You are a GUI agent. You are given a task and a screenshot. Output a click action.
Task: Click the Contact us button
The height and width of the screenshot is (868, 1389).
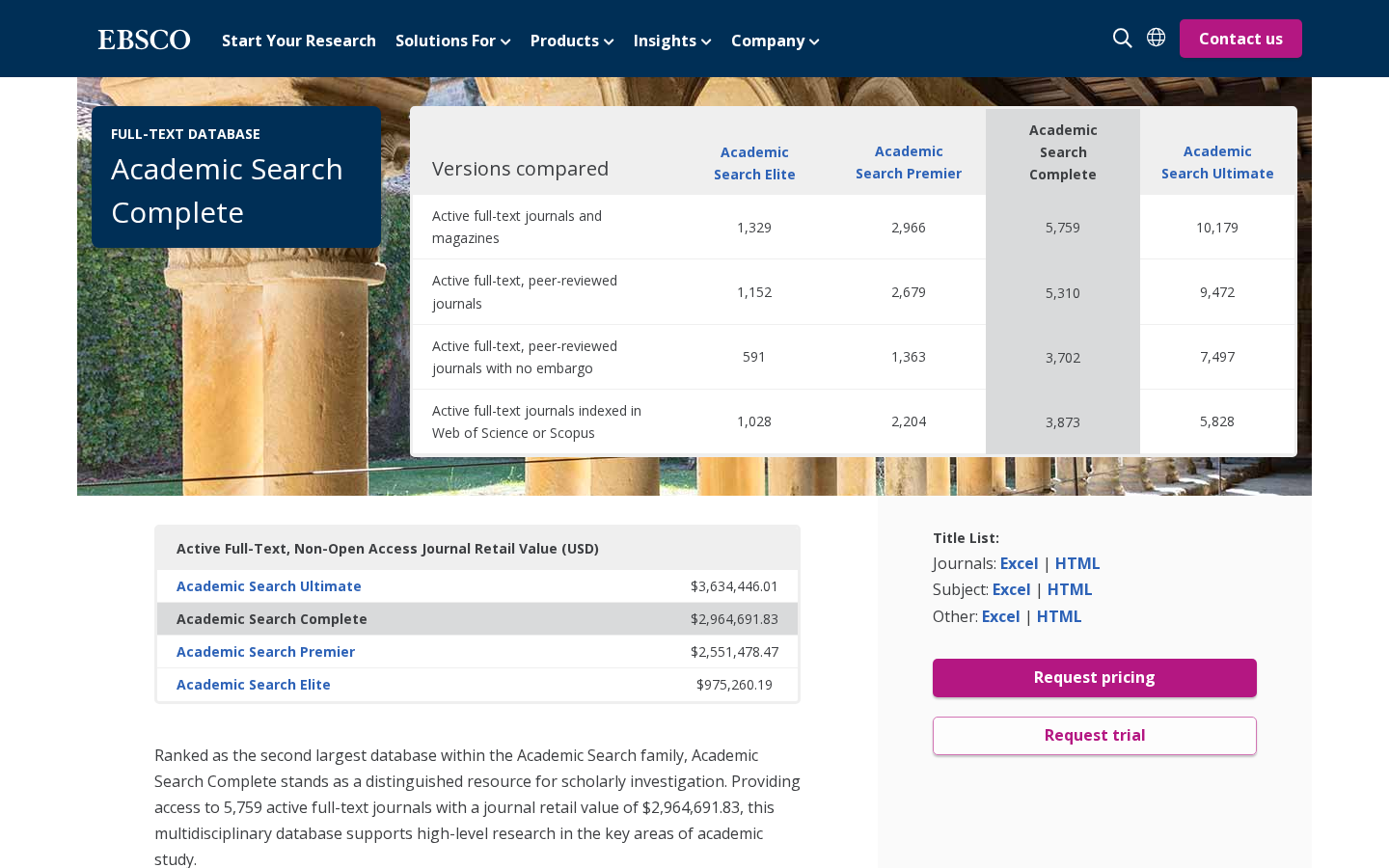point(1240,39)
